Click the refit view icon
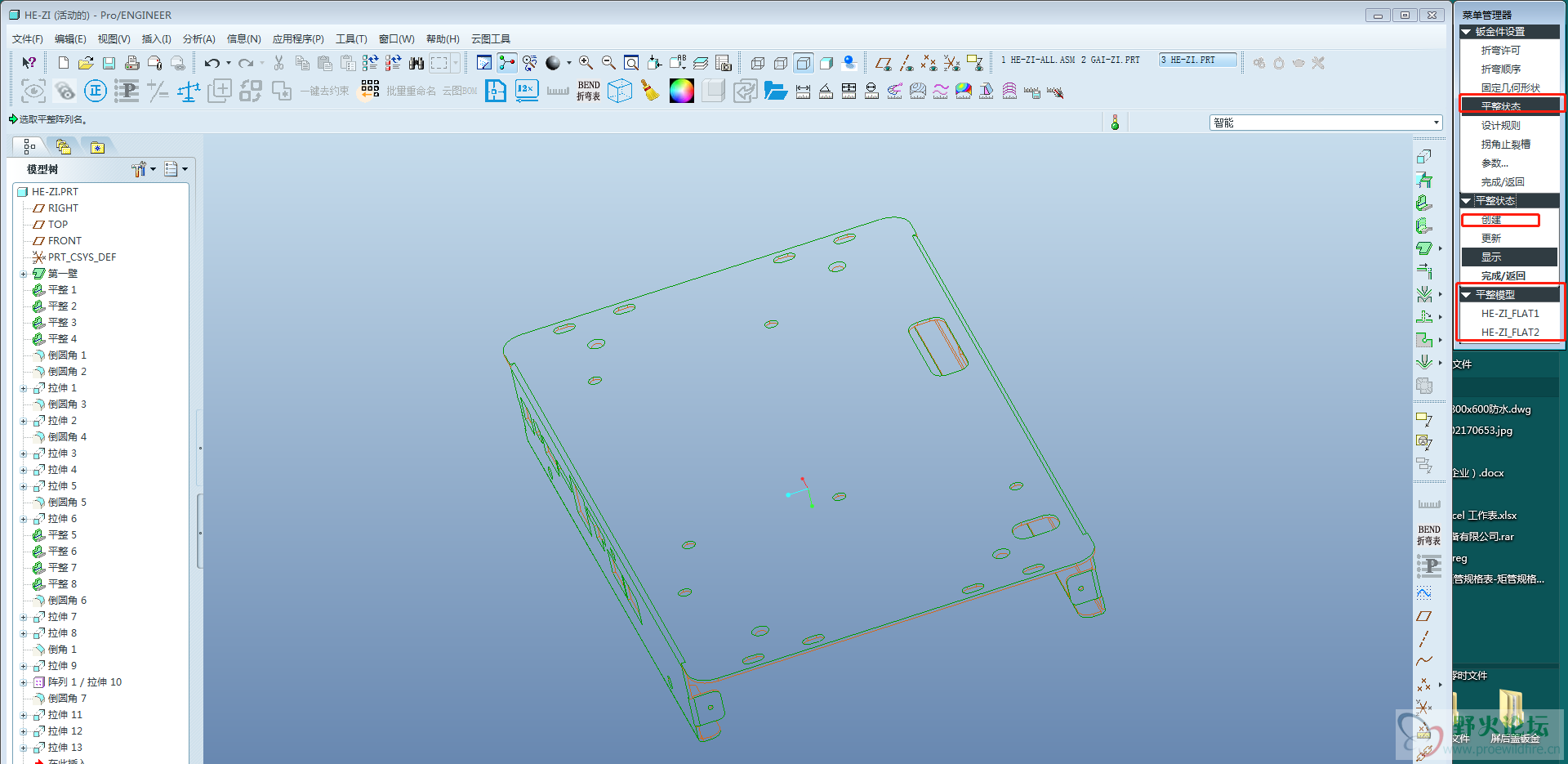The height and width of the screenshot is (764, 1568). (x=631, y=63)
